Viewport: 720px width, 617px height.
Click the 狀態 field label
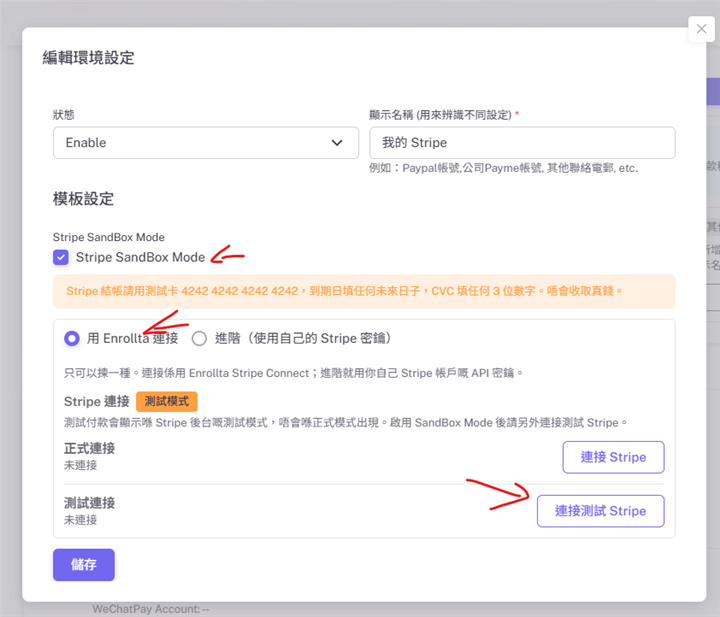pos(63,115)
